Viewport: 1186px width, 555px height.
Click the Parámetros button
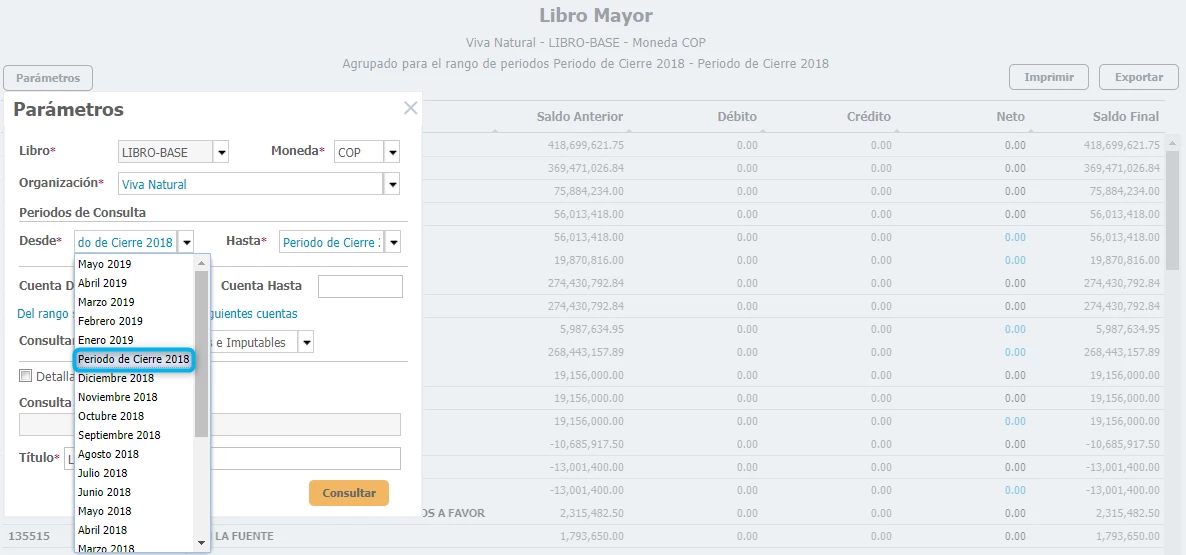[x=48, y=77]
